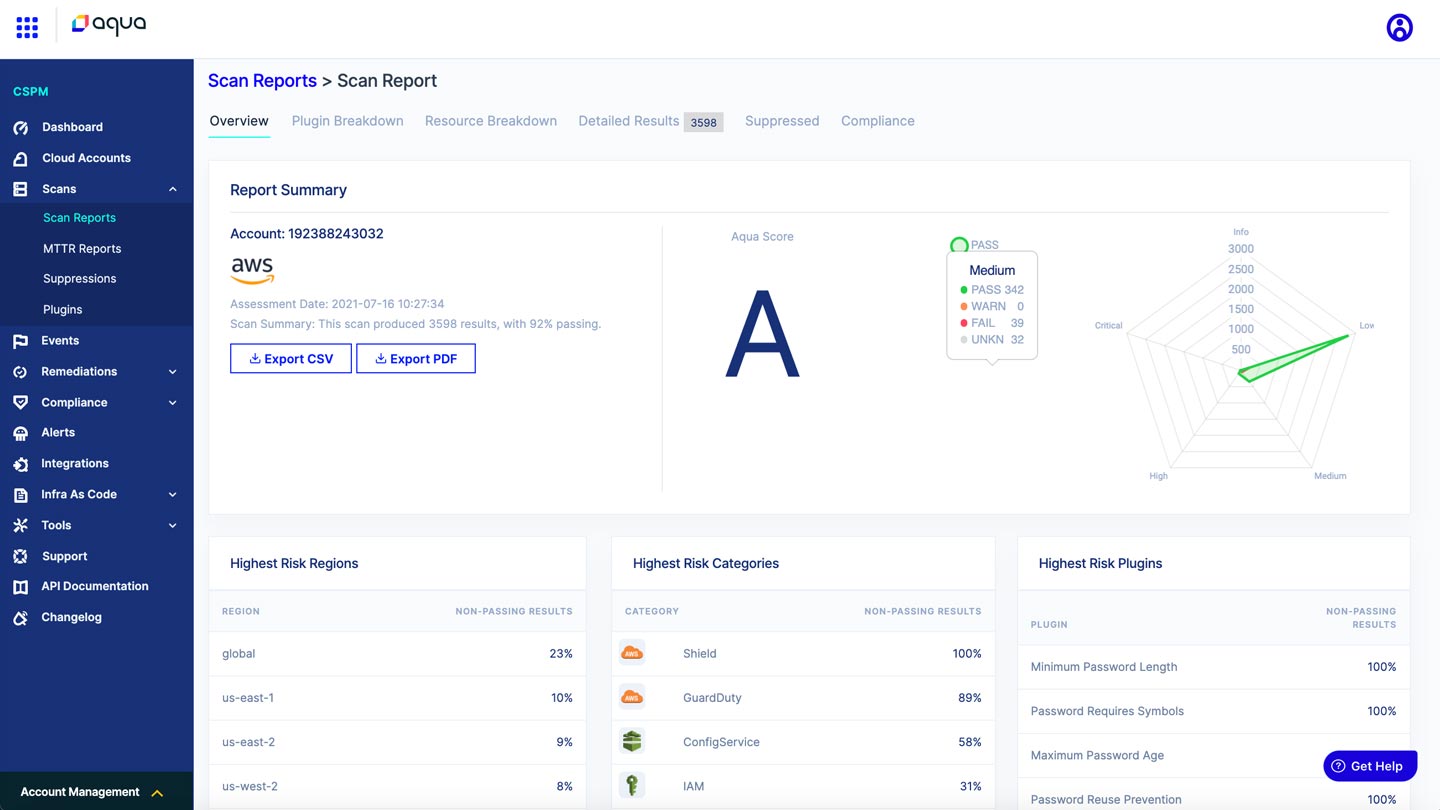Click the ConfigService category icon
The height and width of the screenshot is (810, 1440).
pos(631,741)
